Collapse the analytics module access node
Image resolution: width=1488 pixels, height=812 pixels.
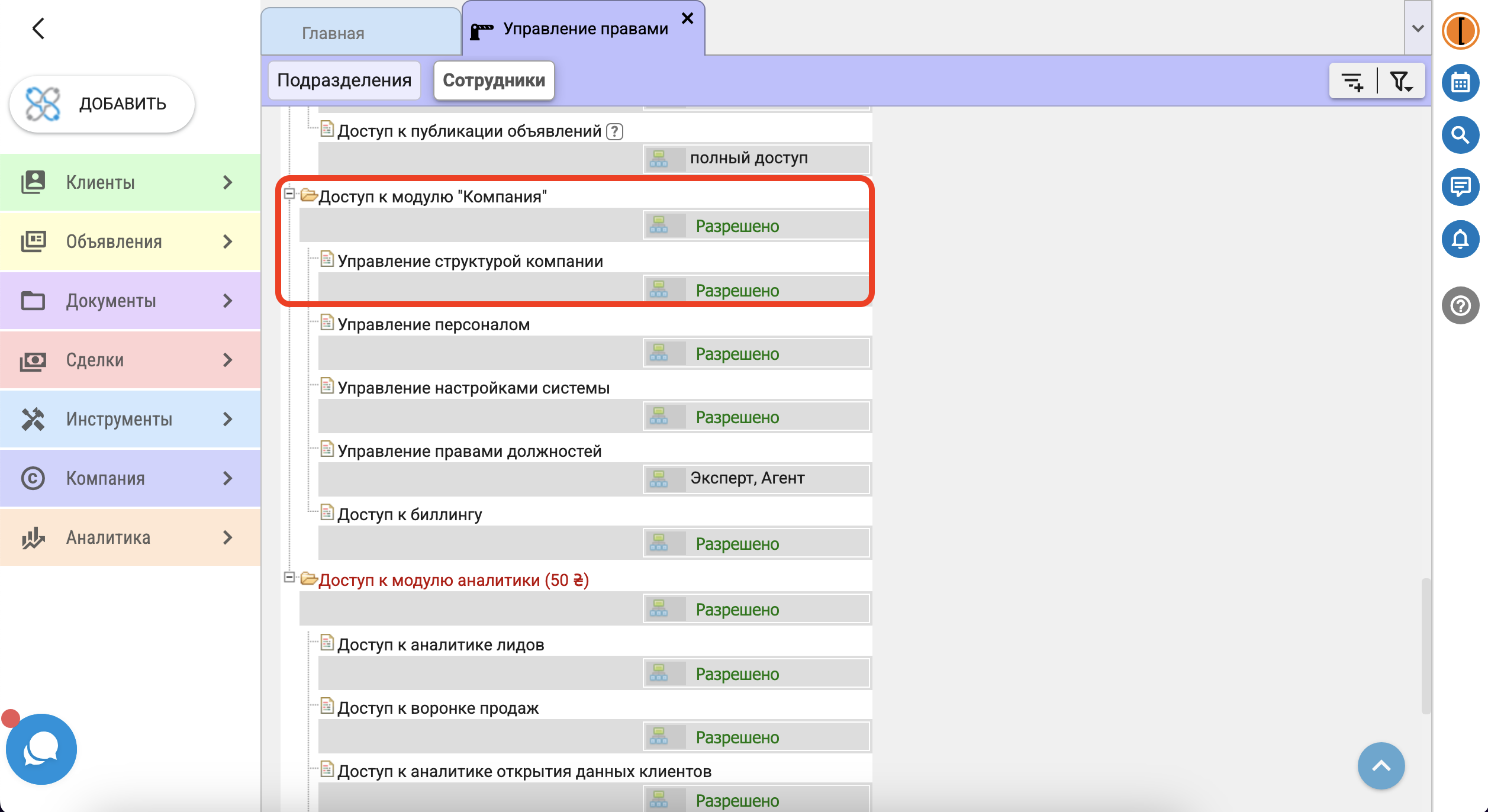[289, 577]
